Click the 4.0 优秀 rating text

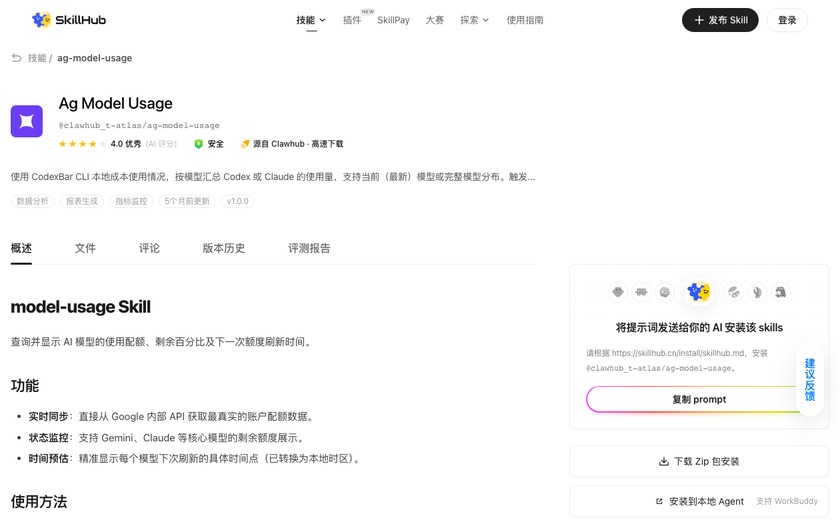126,144
